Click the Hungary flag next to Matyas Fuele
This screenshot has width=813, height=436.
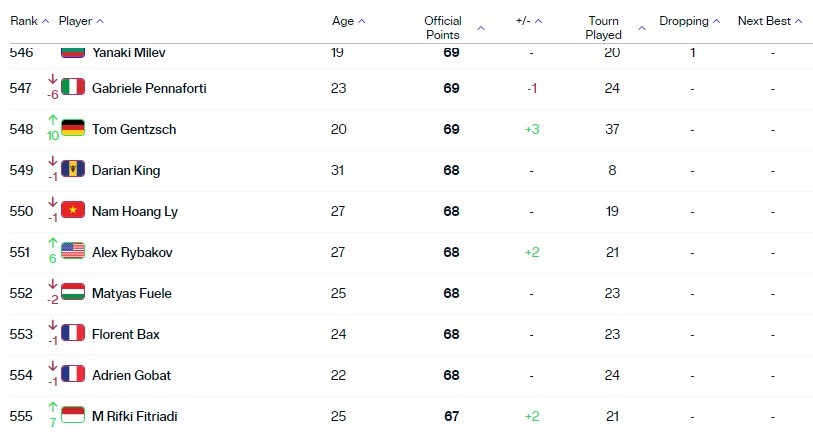tap(73, 291)
